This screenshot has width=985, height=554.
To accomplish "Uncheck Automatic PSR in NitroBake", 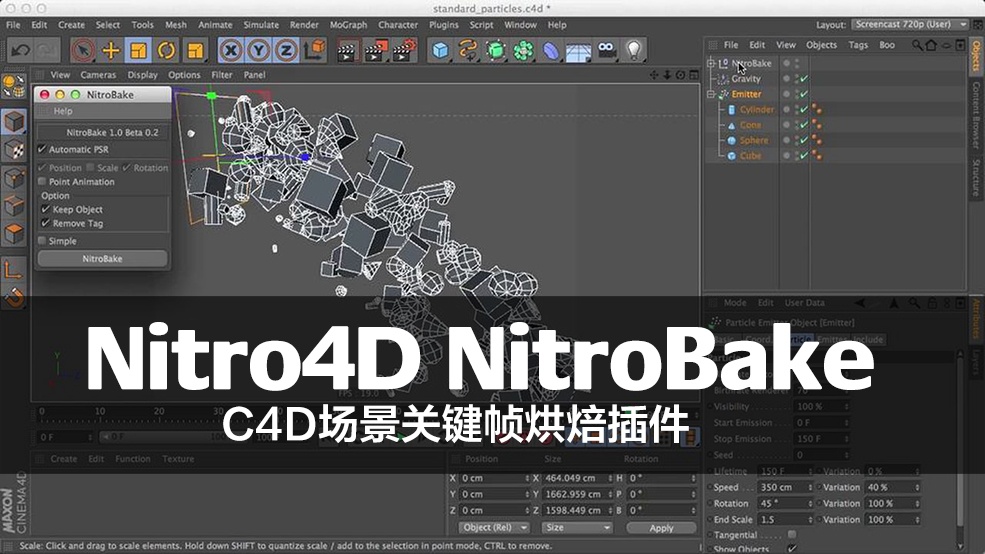I will click(x=42, y=149).
